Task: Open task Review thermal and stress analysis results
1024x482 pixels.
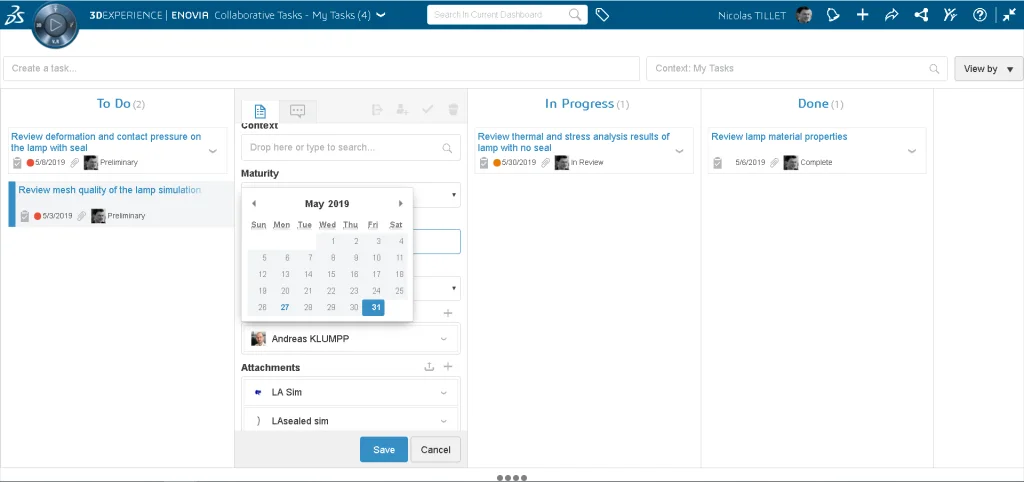Action: tap(573, 142)
